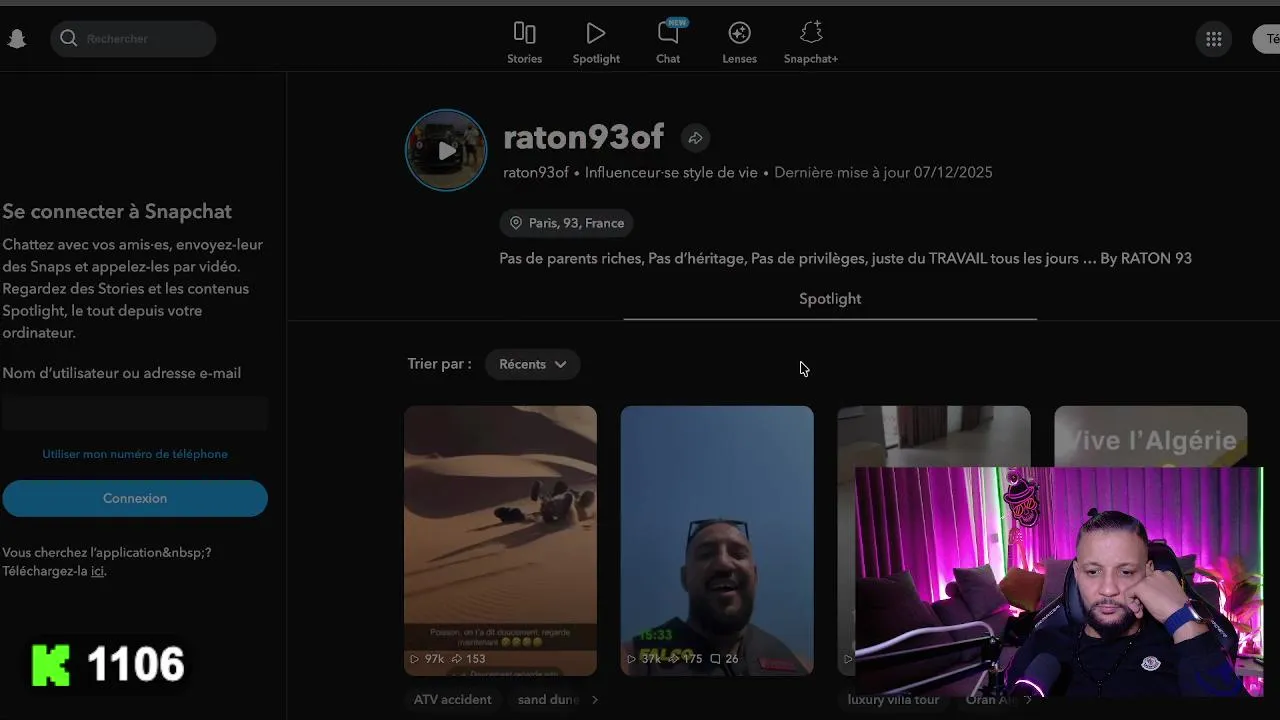This screenshot has width=1280, height=720.
Task: Focus the Rechercher search field
Action: 133,38
